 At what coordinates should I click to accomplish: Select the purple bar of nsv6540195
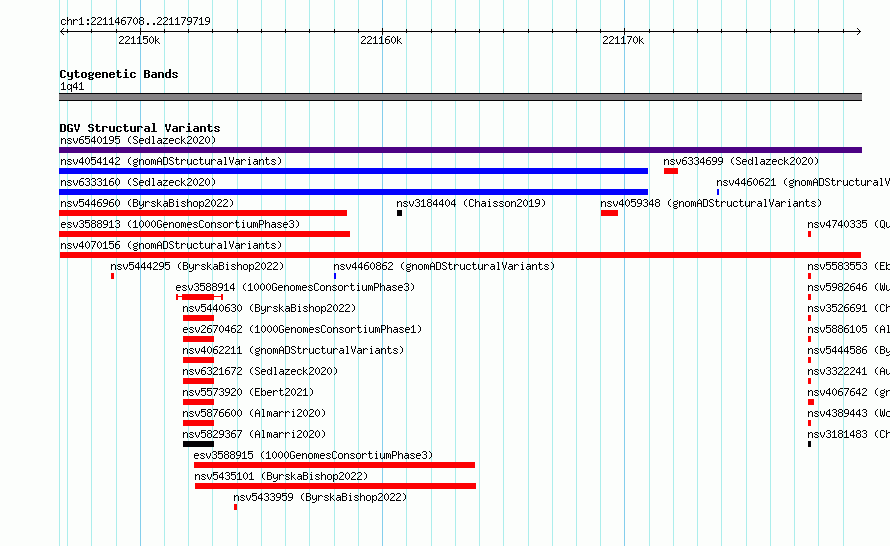(x=460, y=150)
